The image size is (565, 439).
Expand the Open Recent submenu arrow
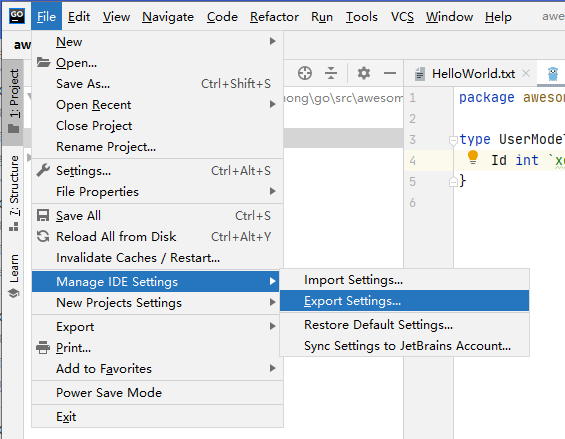point(273,104)
